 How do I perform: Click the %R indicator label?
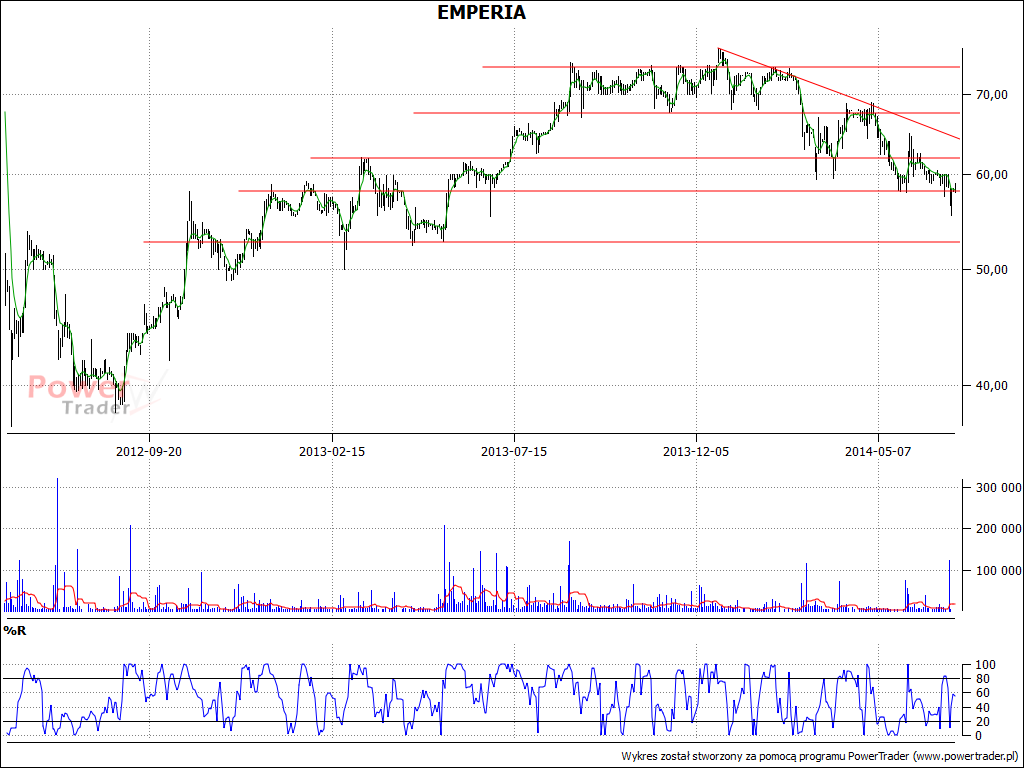coord(14,630)
